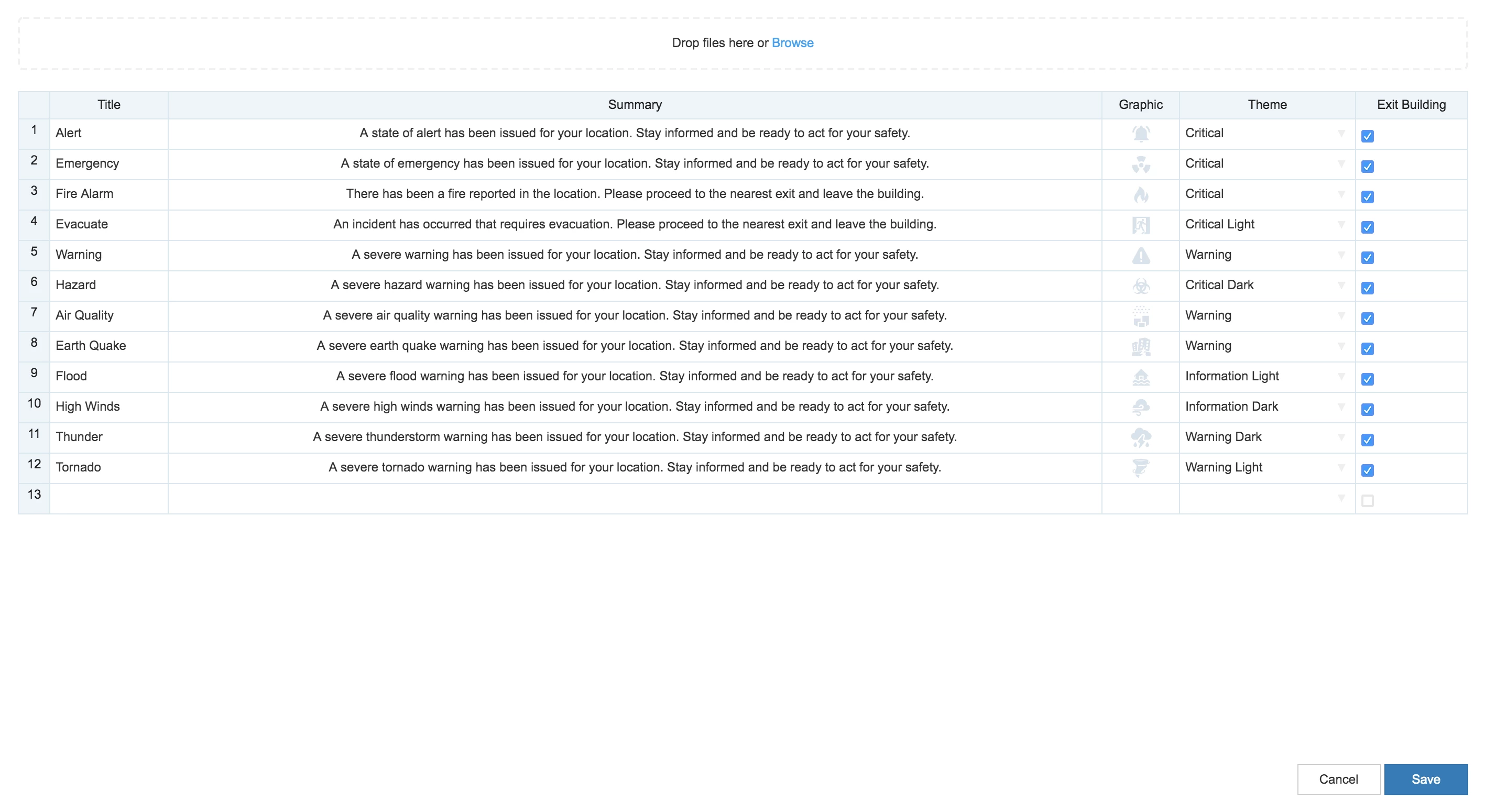Screen dimensions: 1485x812
Task: Click the flooded-house graphic for Flood
Action: click(x=1140, y=378)
